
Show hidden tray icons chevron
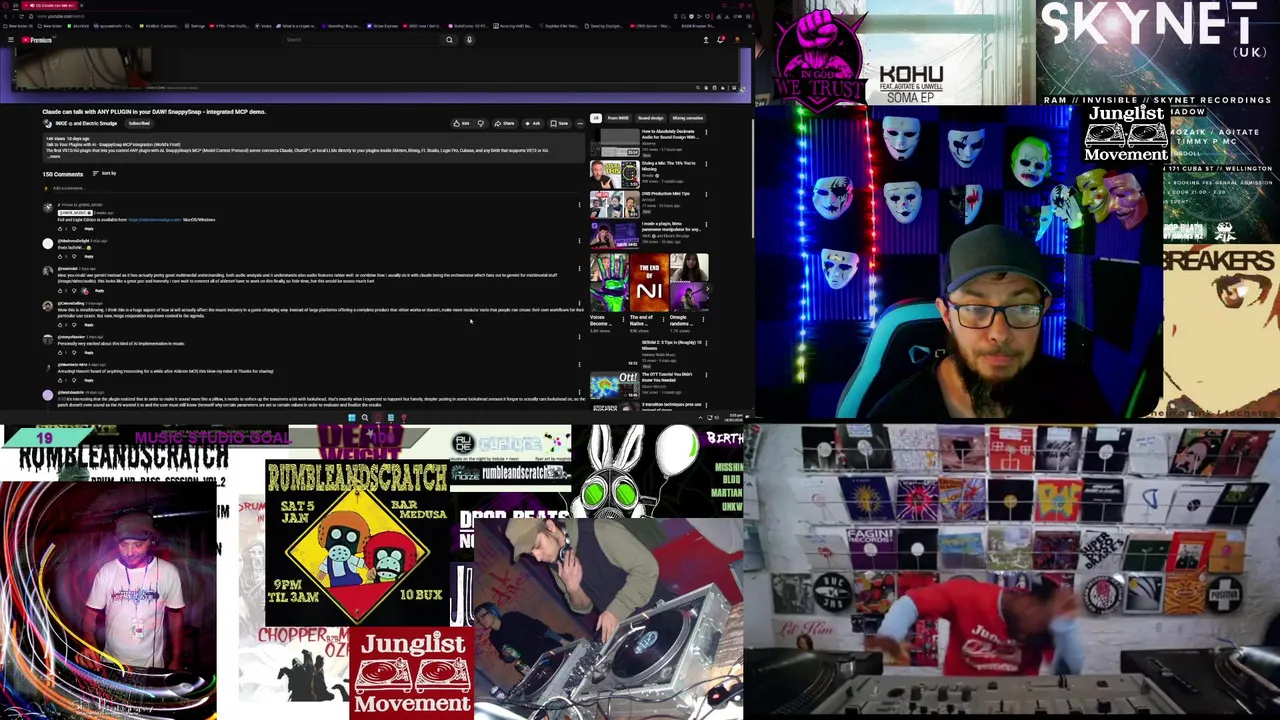[x=700, y=418]
